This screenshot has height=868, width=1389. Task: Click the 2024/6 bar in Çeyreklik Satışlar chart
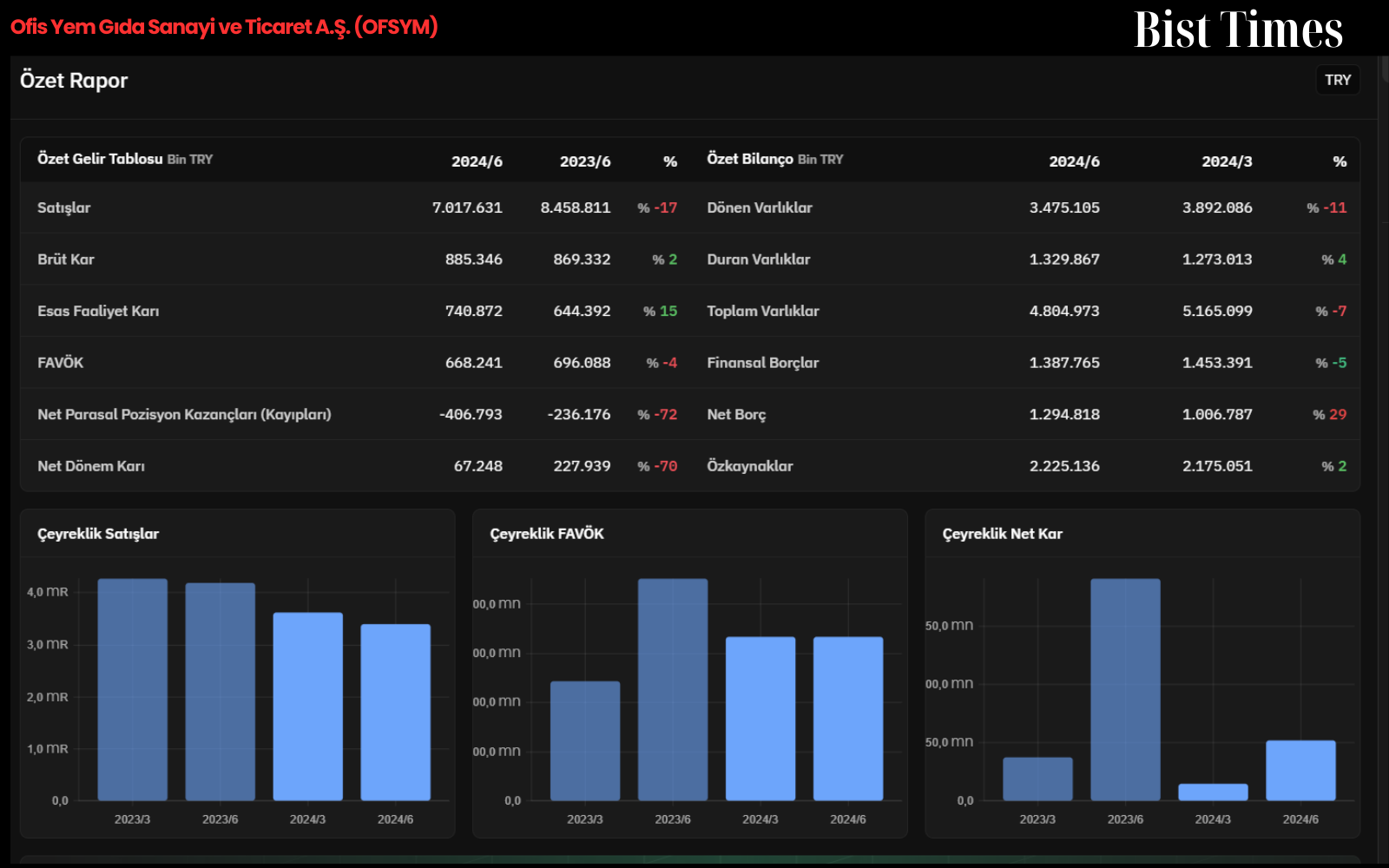click(x=395, y=712)
